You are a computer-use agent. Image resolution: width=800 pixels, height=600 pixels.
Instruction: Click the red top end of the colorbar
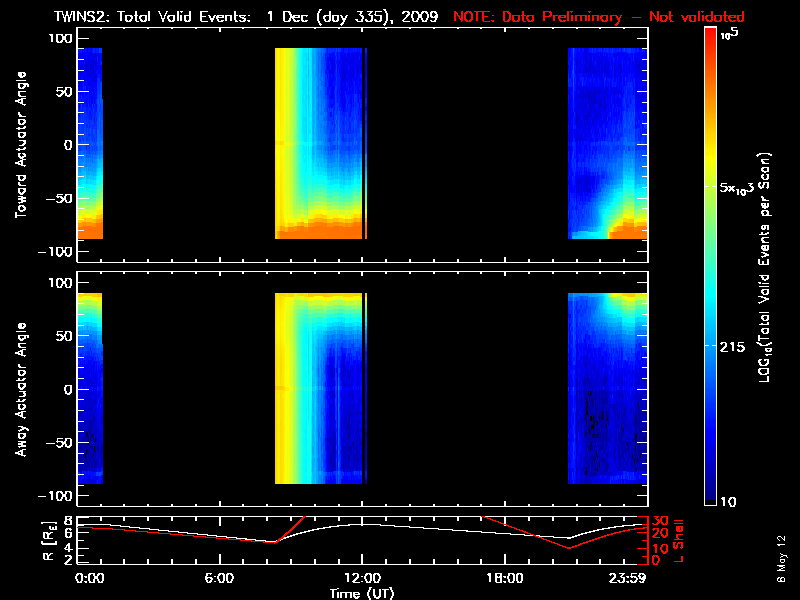tap(711, 33)
